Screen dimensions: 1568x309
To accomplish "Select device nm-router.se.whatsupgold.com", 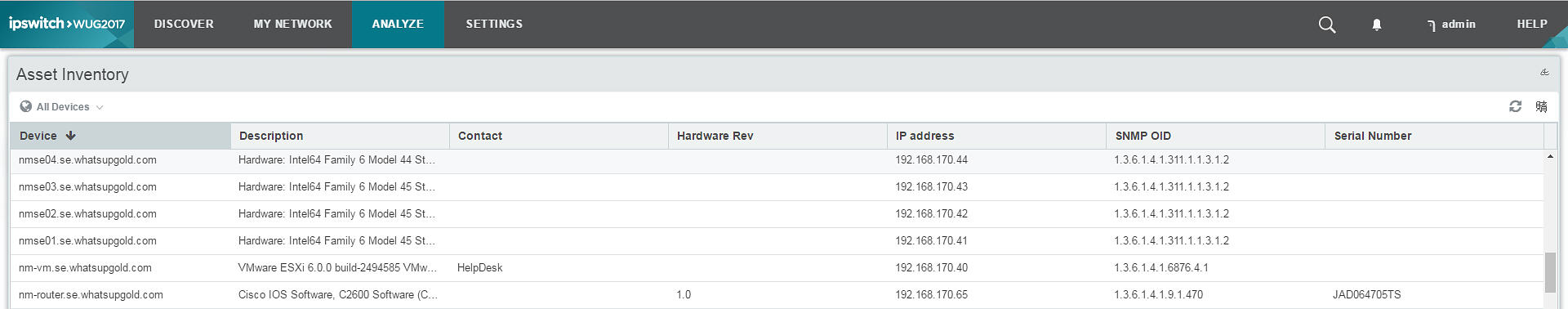I will coord(91,295).
